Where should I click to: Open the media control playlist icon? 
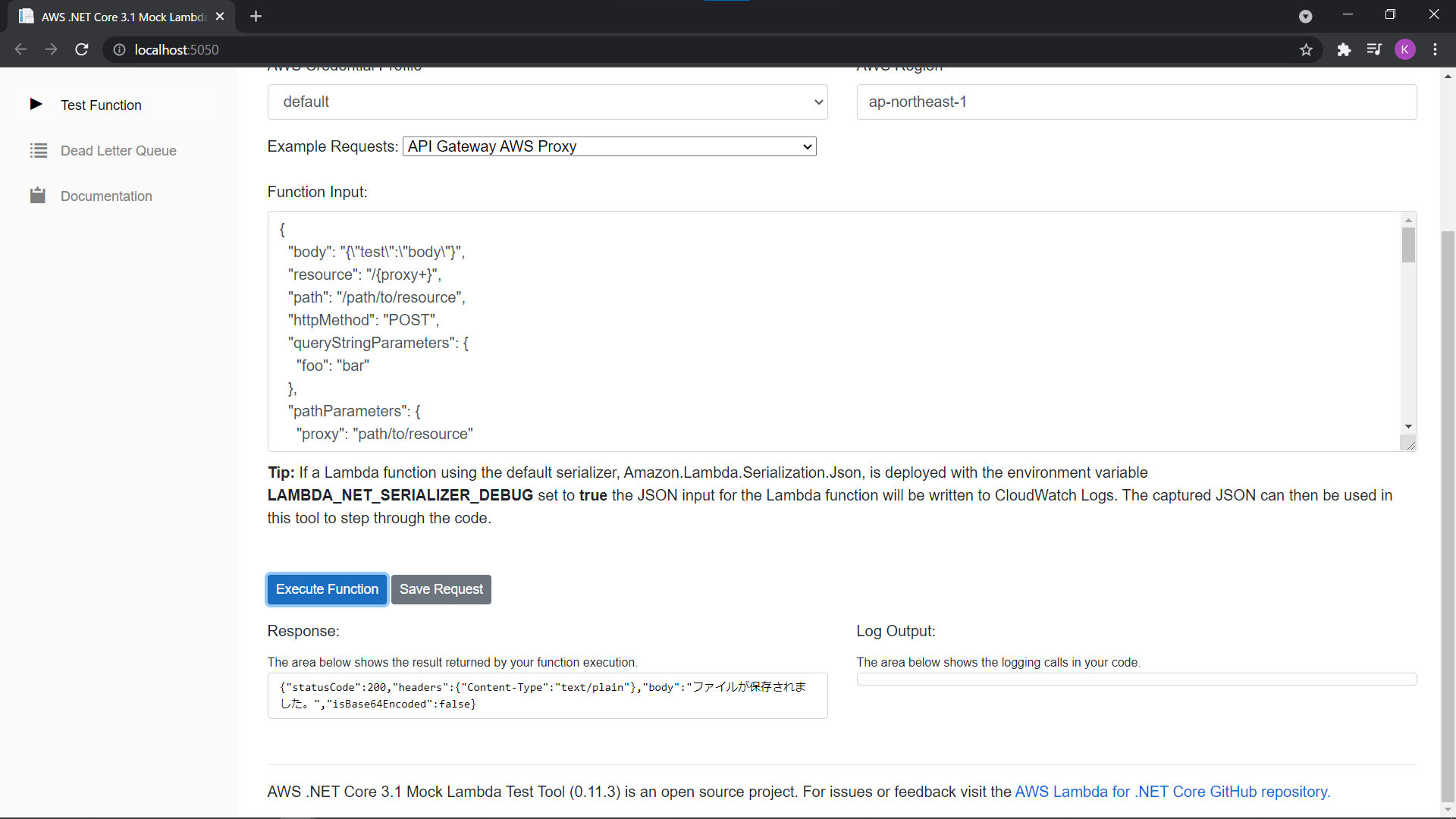click(1374, 49)
